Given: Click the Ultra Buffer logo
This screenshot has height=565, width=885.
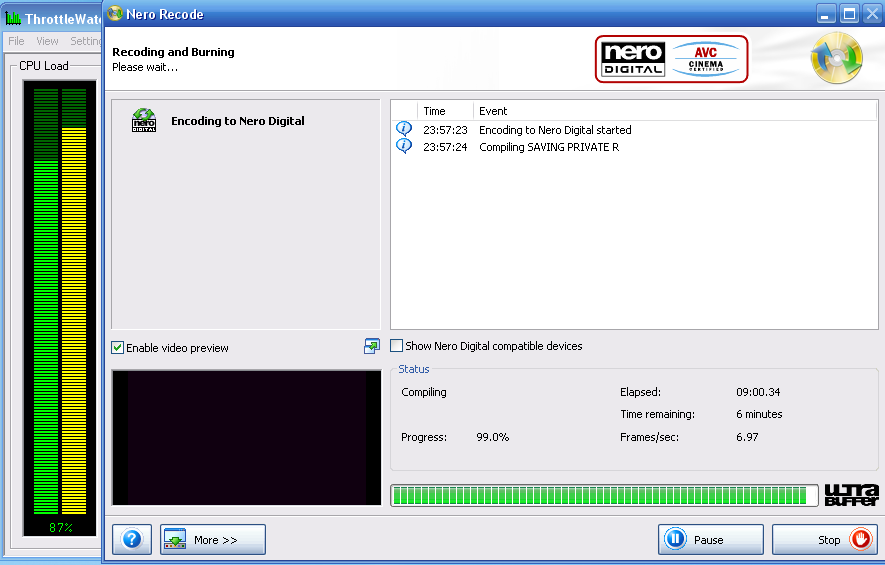Looking at the screenshot, I should 851,495.
